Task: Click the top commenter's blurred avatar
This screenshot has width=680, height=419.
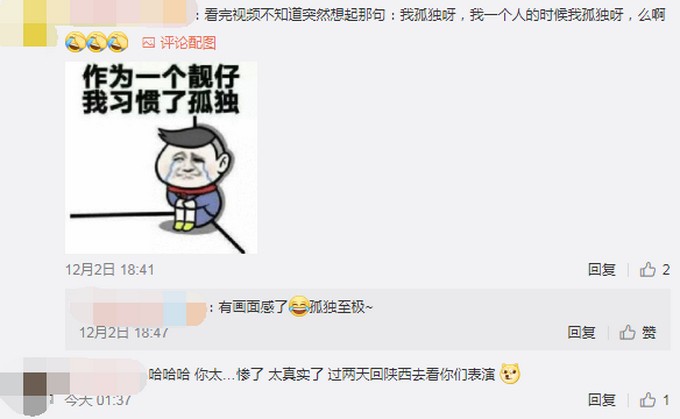Action: point(26,23)
